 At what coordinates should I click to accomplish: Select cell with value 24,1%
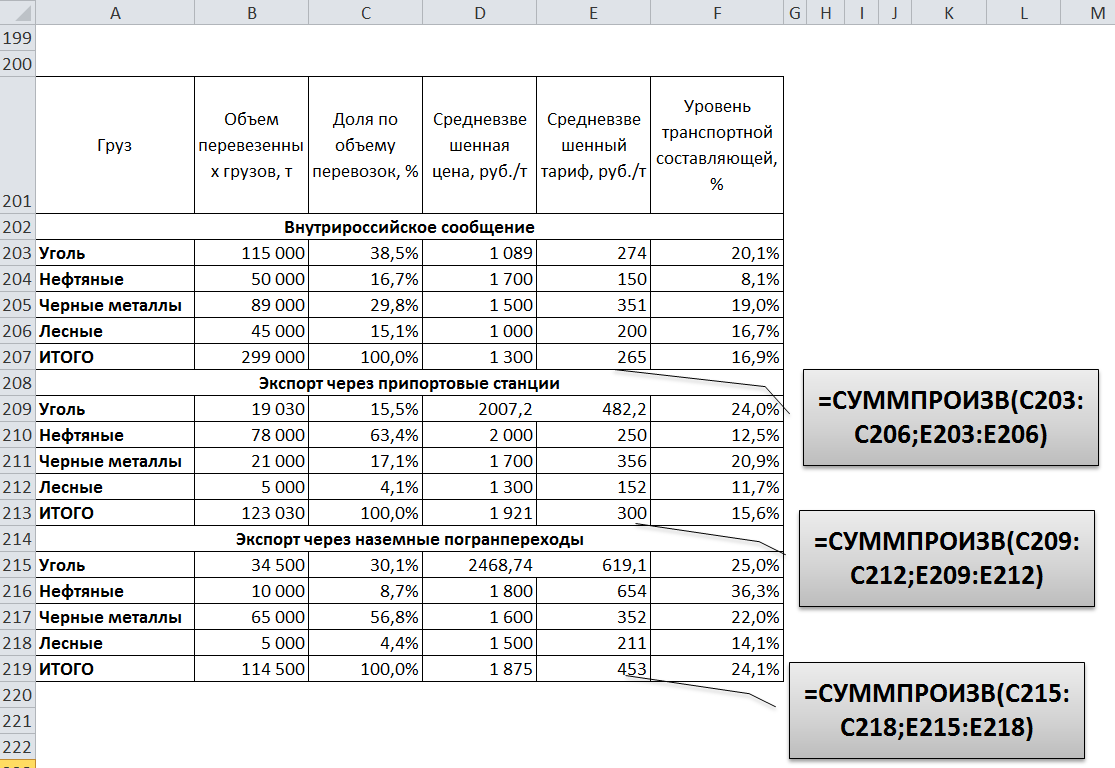(717, 669)
